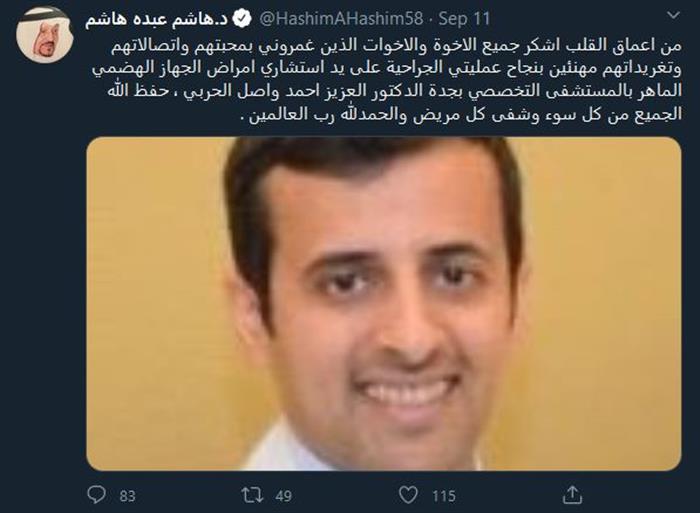700x513 pixels.
Task: Open the attached photo of the smiling man
Action: pos(384,304)
